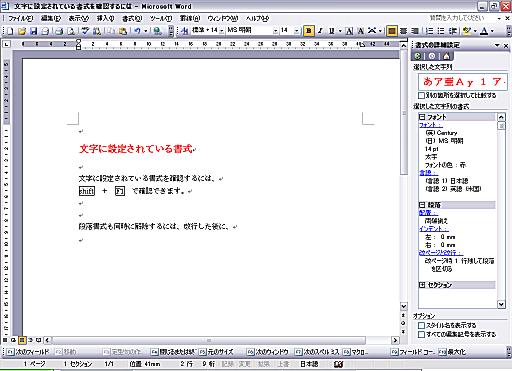
Task: Click the Character Shading A icon
Action: pyautogui.click(x=360, y=31)
